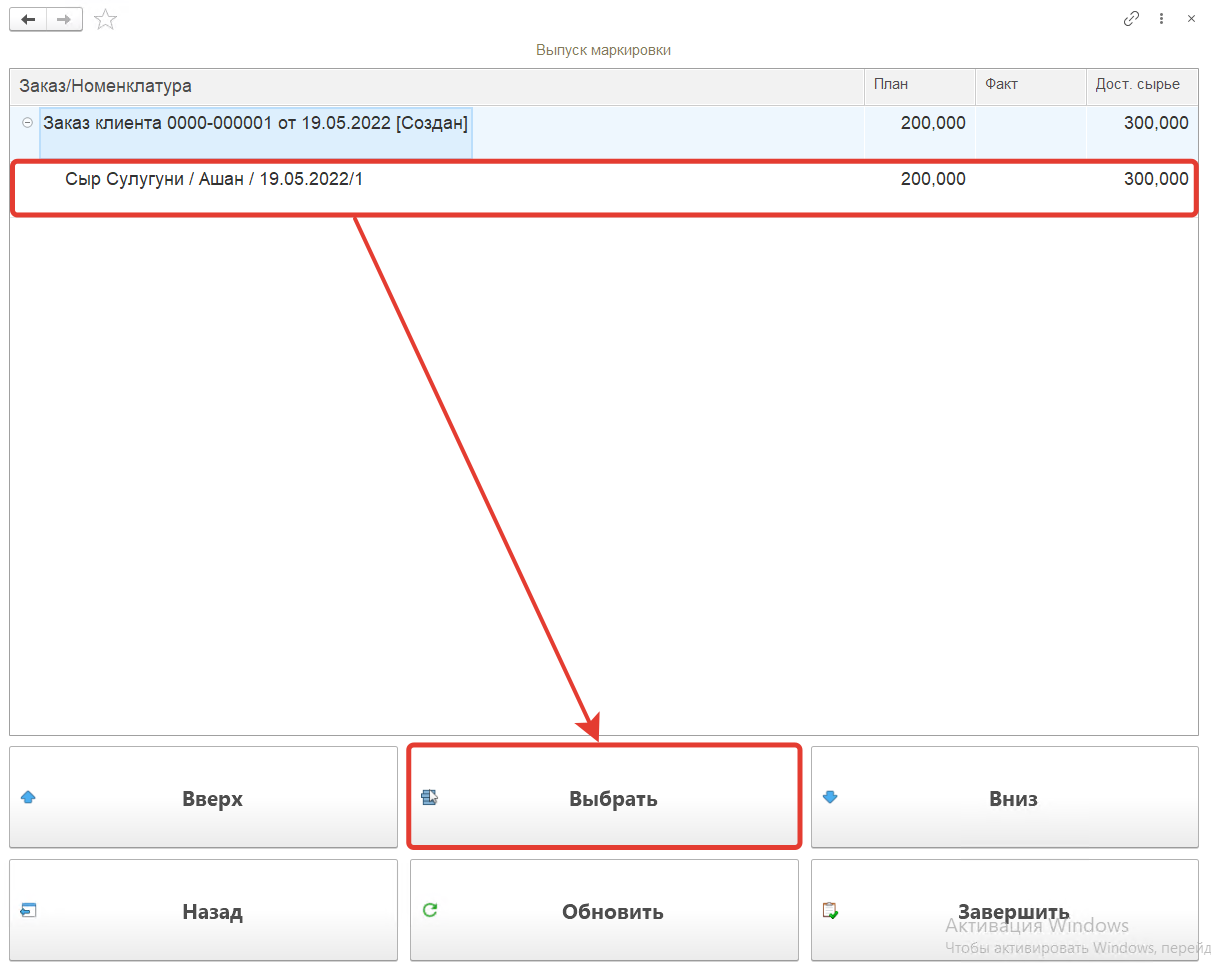This screenshot has width=1211, height=964.
Task: Copy link via the chain icon
Action: click(x=1131, y=18)
